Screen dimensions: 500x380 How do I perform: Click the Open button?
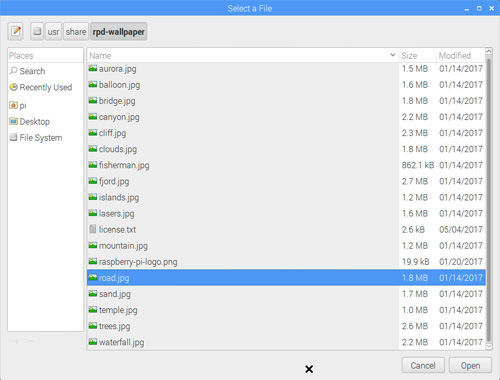pyautogui.click(x=470, y=365)
